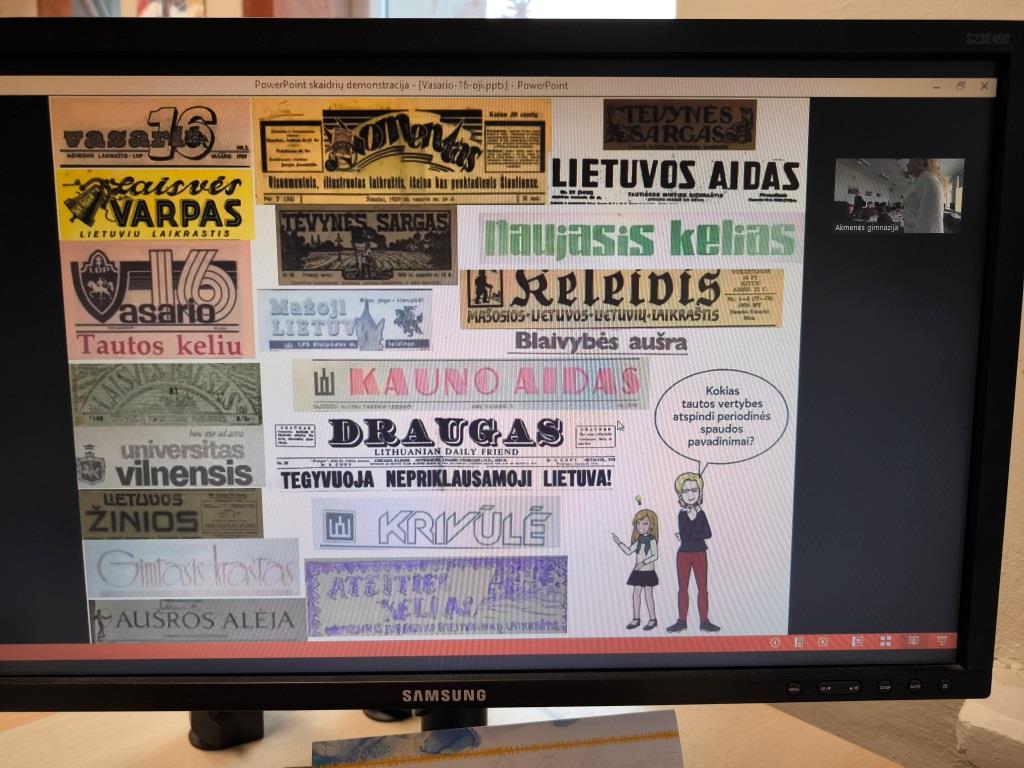Image resolution: width=1024 pixels, height=768 pixels.
Task: Open Slide Sorter view icon
Action: pyautogui.click(x=886, y=641)
